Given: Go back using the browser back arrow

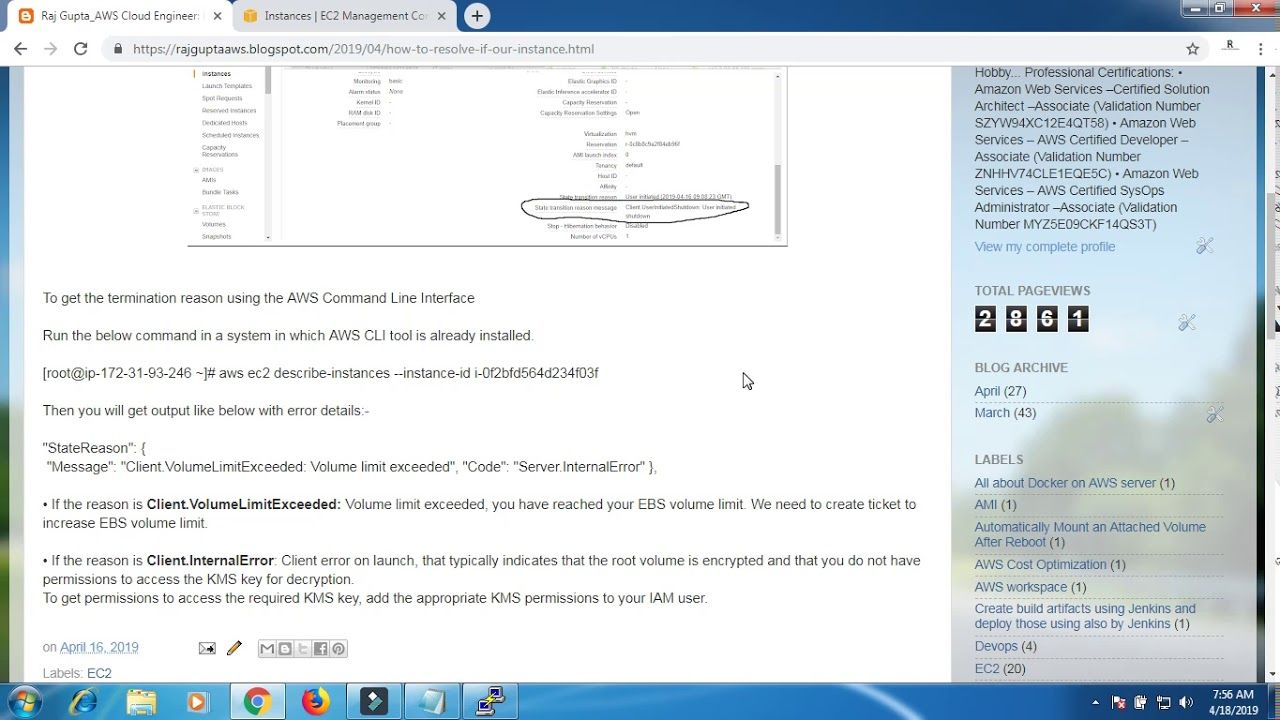Looking at the screenshot, I should [x=20, y=48].
